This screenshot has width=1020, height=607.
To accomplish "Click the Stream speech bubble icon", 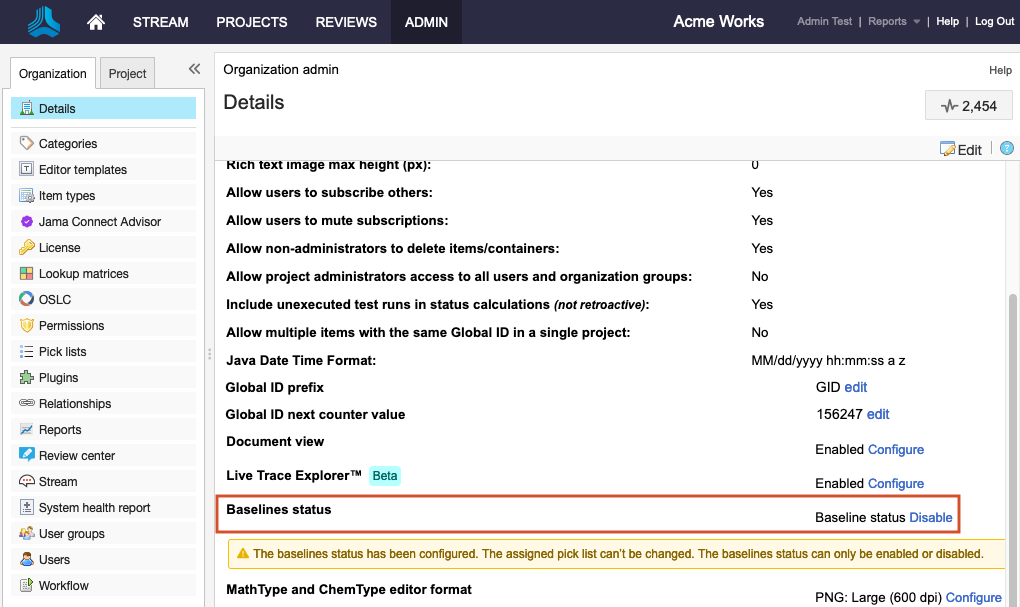I will 27,481.
